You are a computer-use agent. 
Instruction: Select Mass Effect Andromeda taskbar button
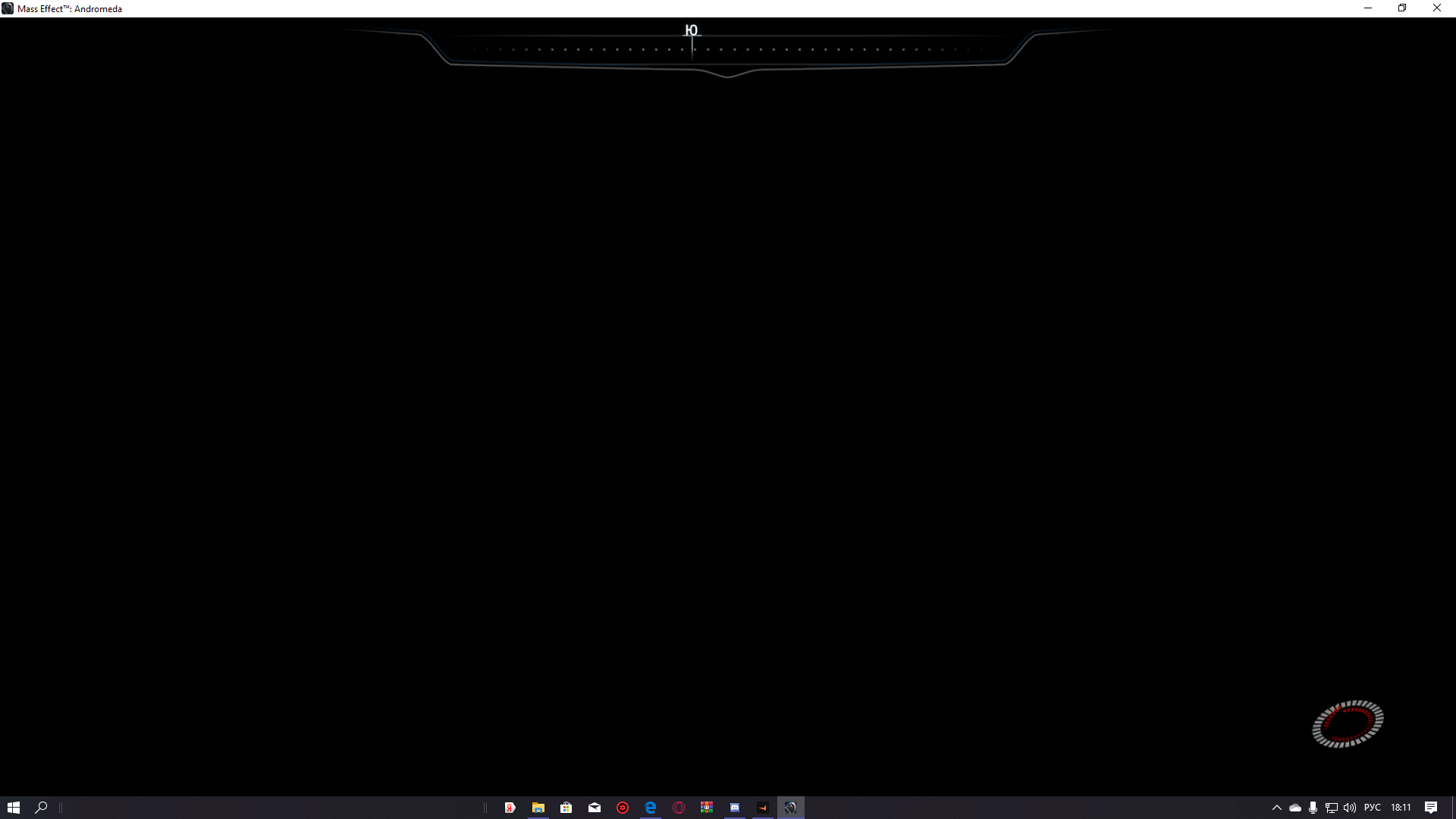coord(791,808)
